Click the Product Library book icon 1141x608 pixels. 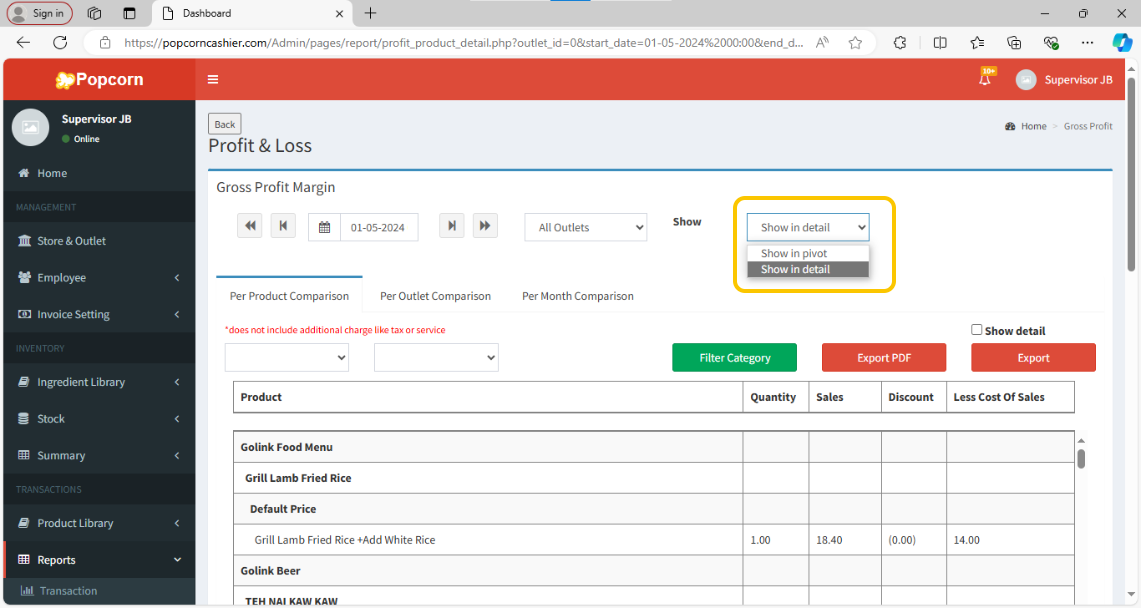[x=23, y=523]
